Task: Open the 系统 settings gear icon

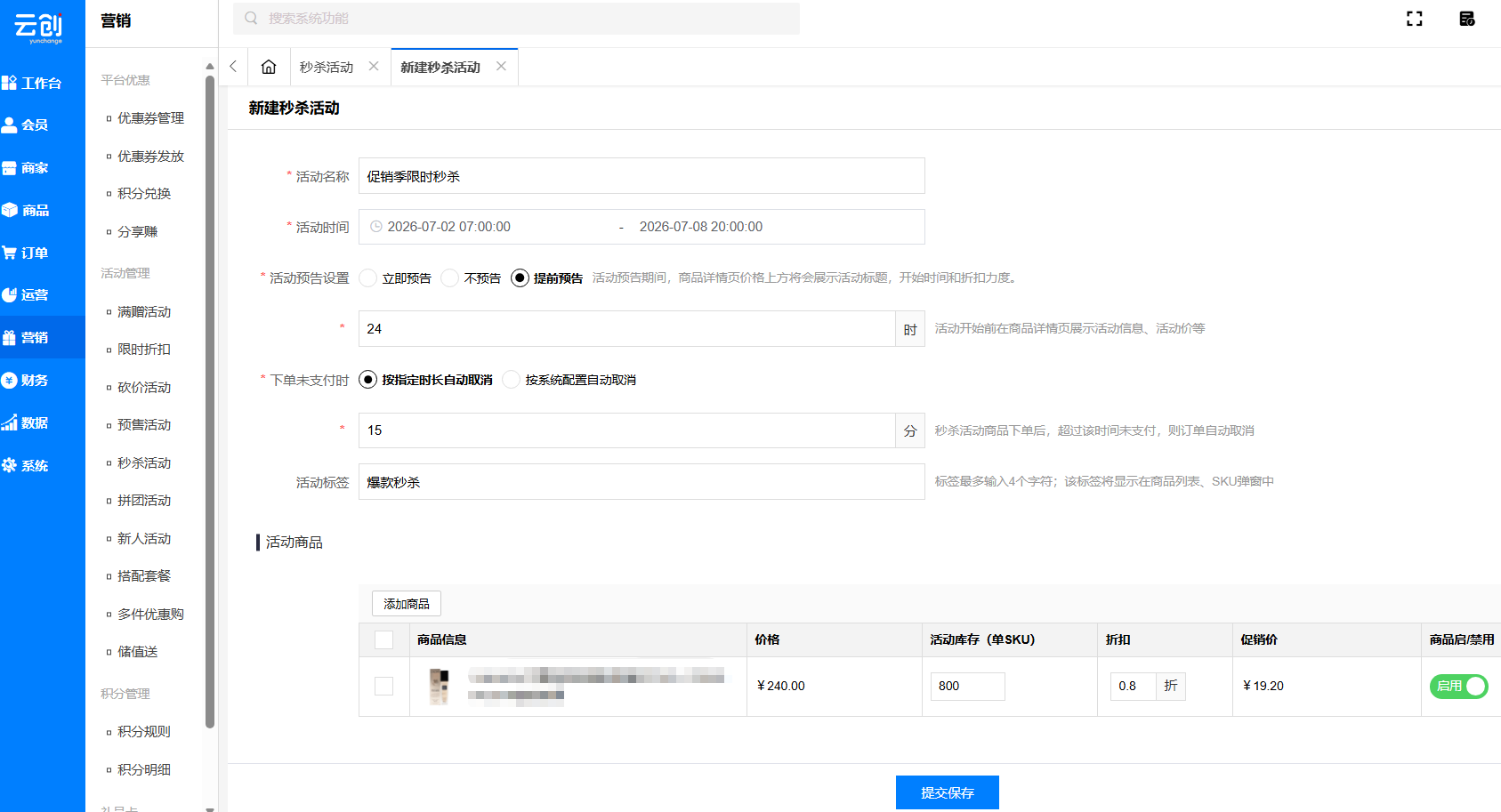Action: tap(9, 465)
